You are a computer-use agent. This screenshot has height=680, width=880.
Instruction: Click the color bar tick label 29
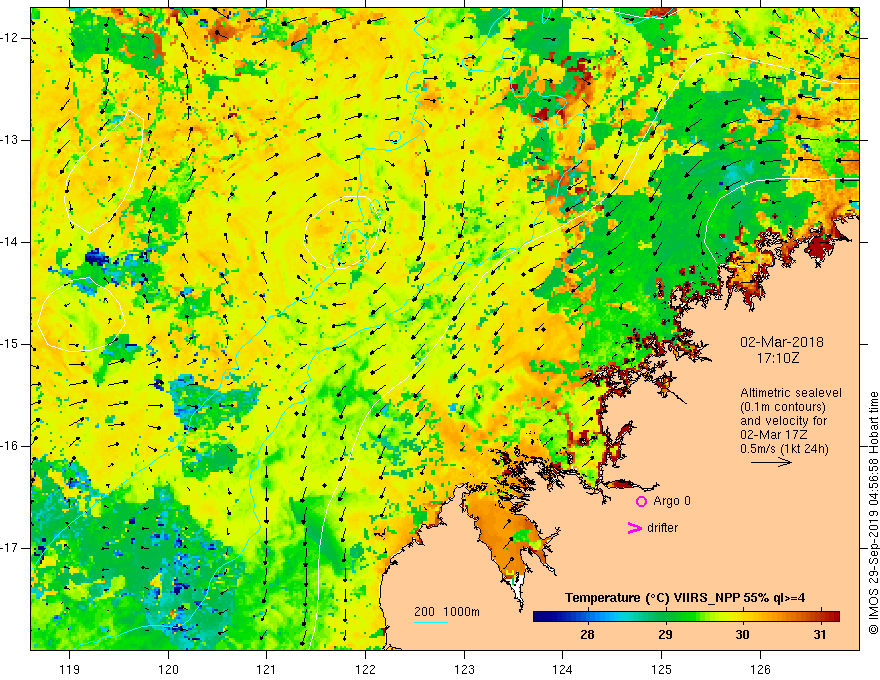665,635
